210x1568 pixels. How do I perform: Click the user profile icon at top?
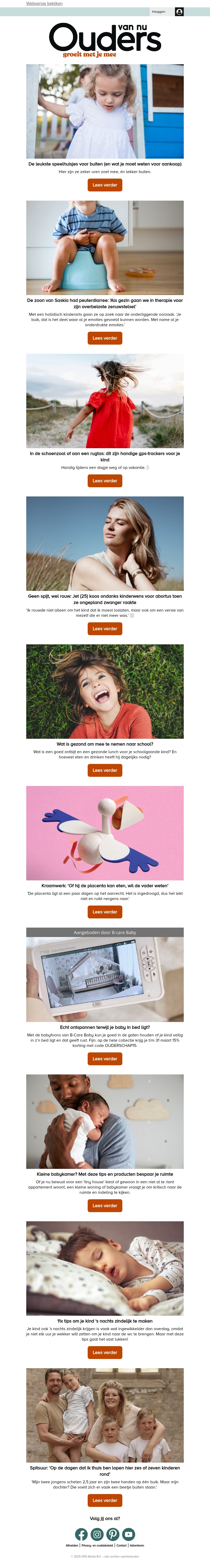point(179,12)
